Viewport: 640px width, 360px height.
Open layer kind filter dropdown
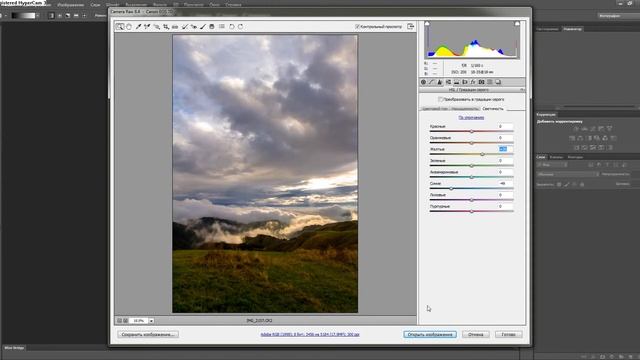552,165
